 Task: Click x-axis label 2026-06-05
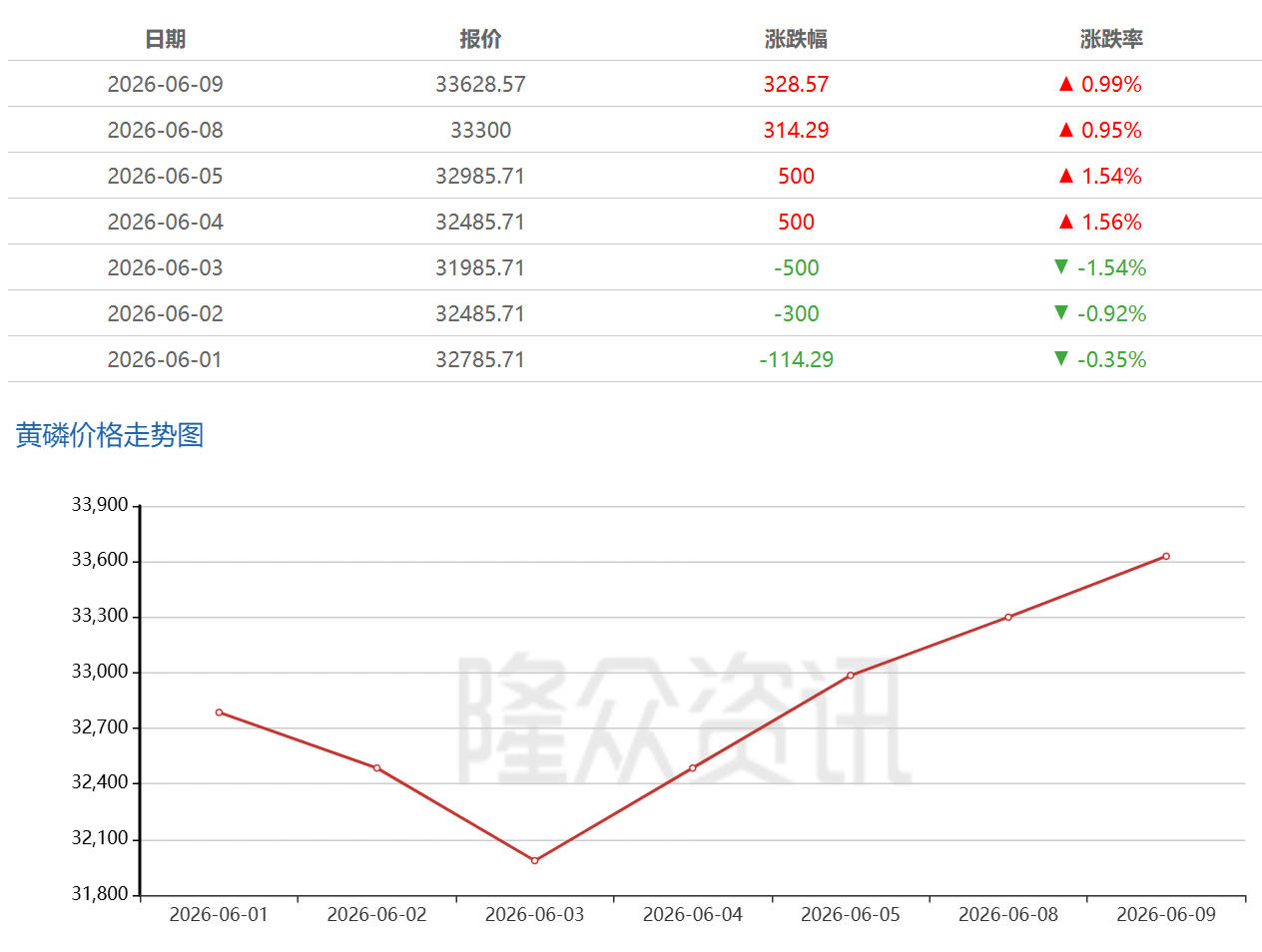click(851, 914)
